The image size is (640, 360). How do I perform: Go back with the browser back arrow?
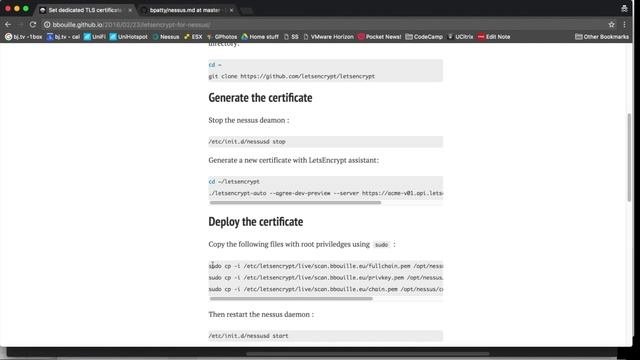click(x=8, y=24)
